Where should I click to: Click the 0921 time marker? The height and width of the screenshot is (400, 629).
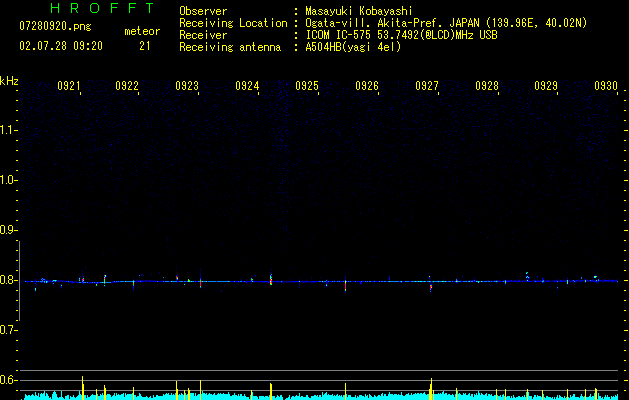coord(69,86)
